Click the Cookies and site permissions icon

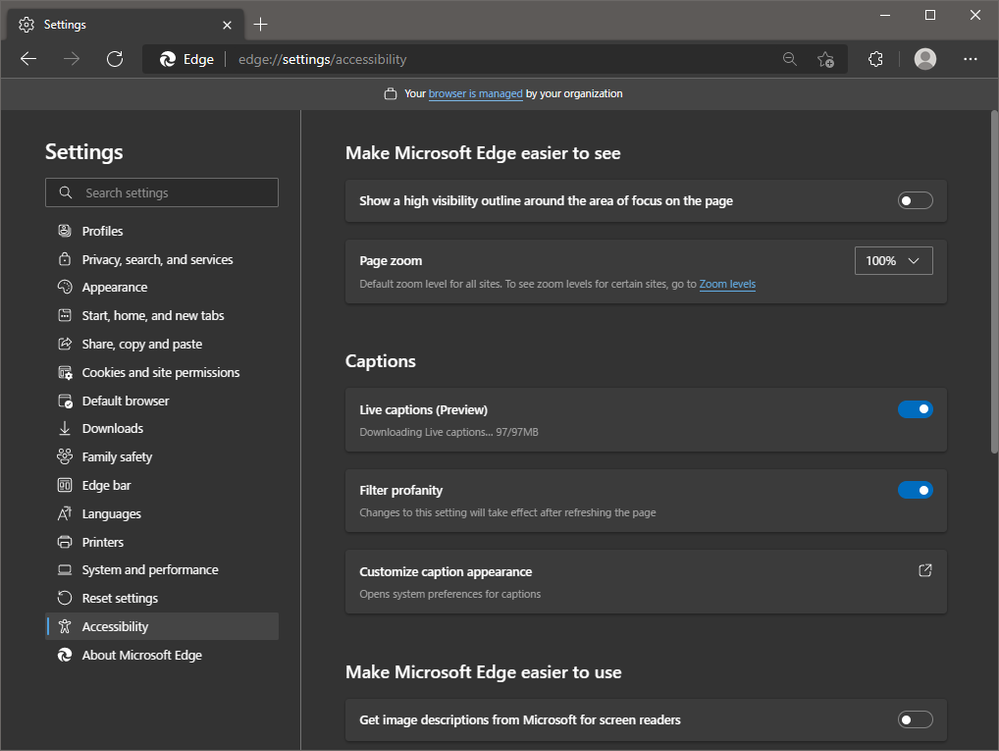pyautogui.click(x=65, y=373)
